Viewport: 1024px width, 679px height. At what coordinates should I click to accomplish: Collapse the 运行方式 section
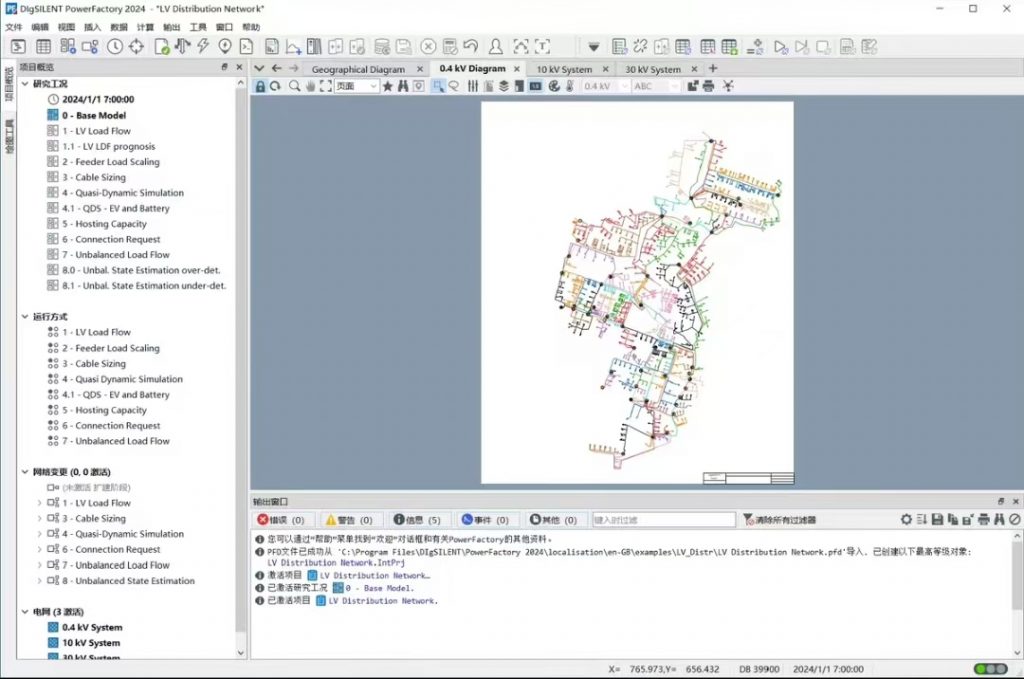pos(25,316)
